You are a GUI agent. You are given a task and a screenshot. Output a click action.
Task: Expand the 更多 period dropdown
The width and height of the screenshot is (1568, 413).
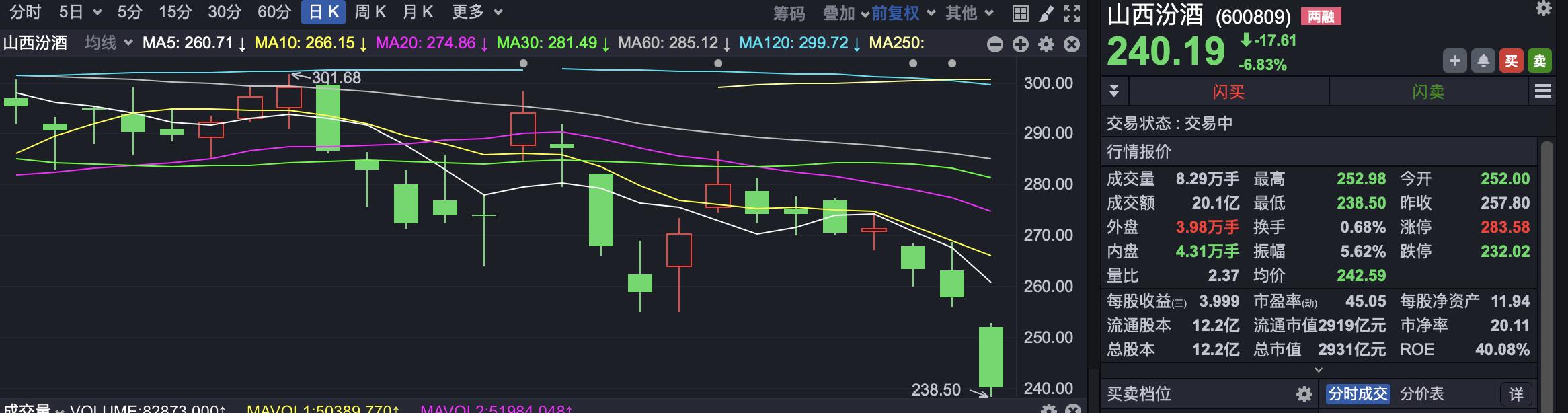[477, 12]
